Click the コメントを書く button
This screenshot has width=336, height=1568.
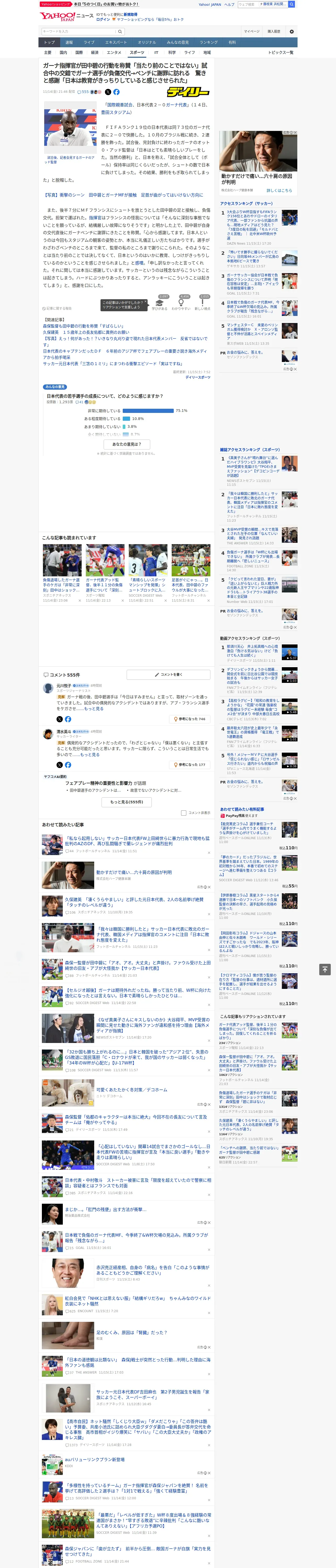169,675
